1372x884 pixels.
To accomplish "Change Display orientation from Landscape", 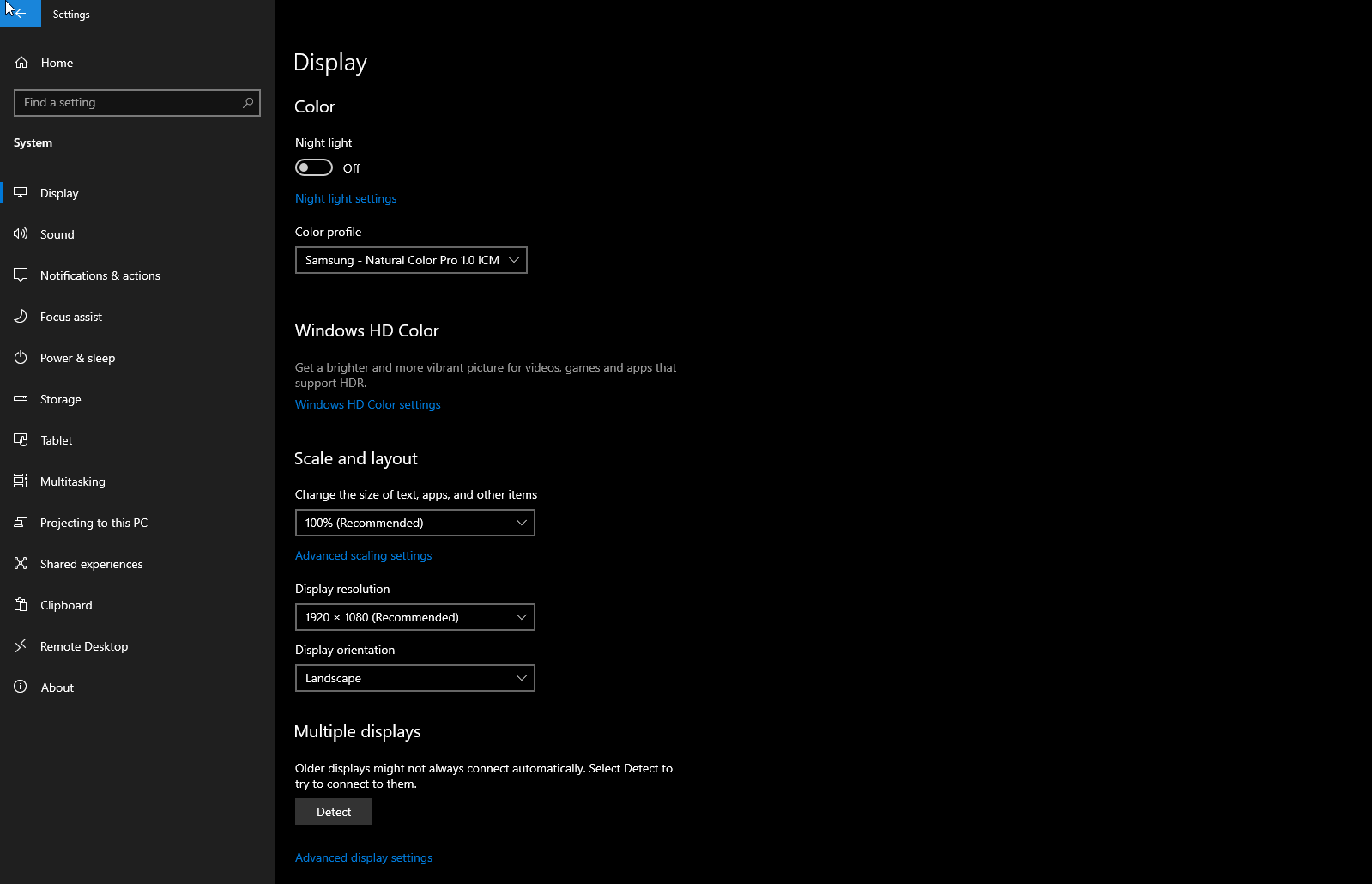I will click(414, 678).
